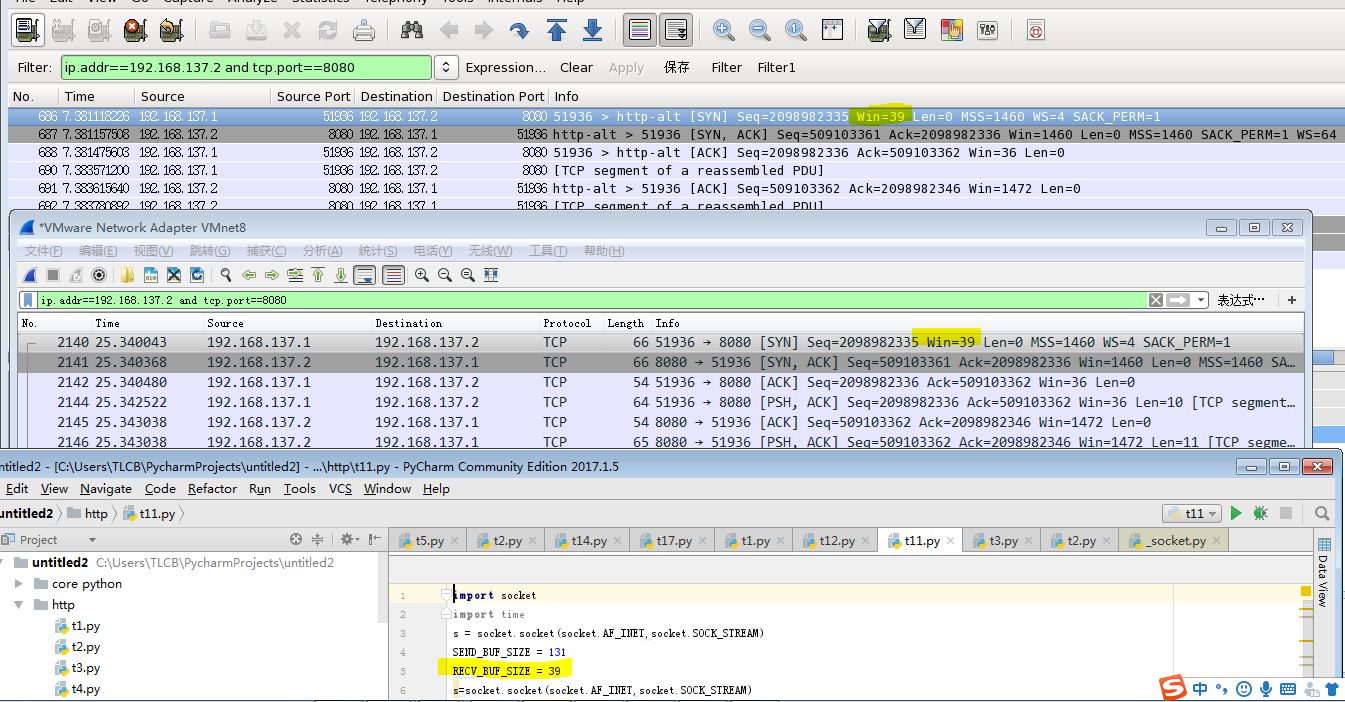This screenshot has width=1345, height=702.
Task: Open help lifebuoy icon in top Wireshark
Action: tap(1035, 30)
